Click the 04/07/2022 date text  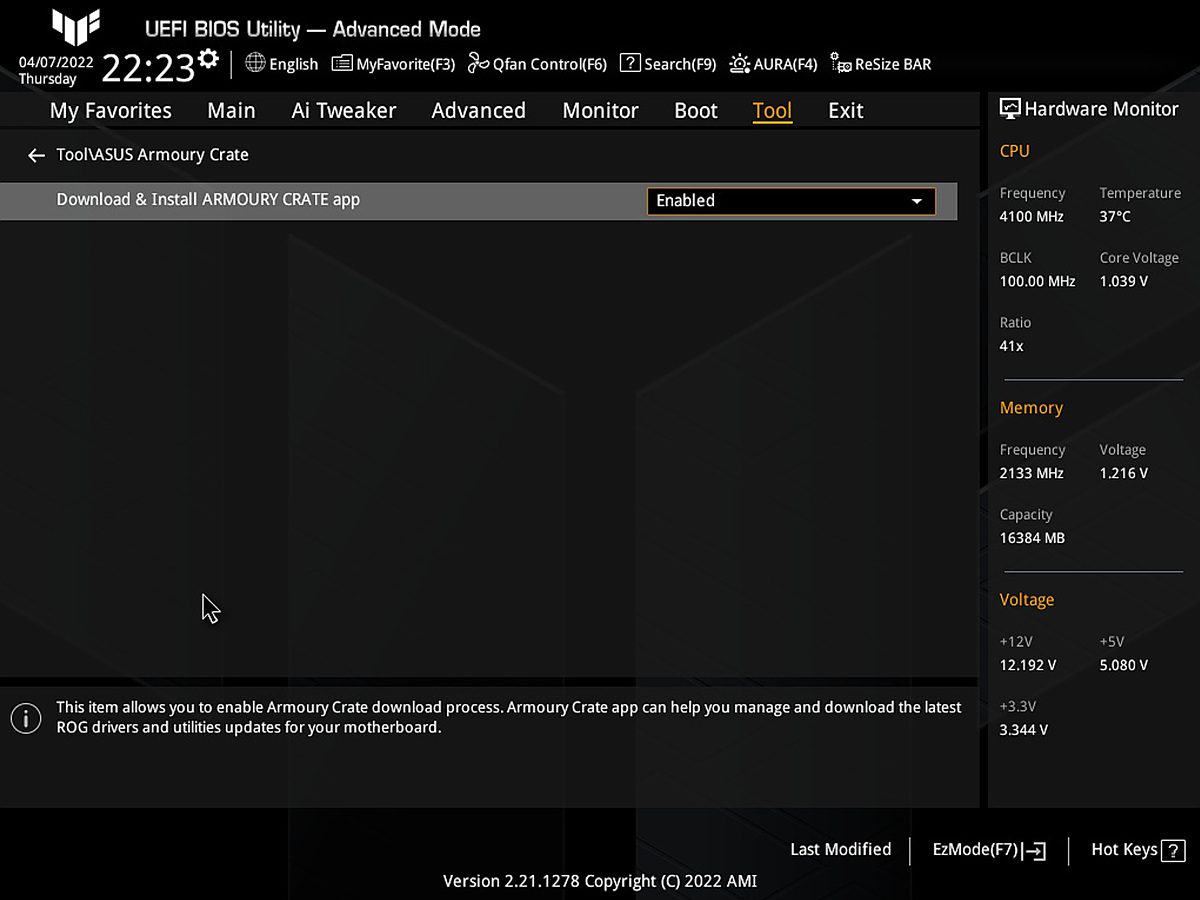click(56, 61)
